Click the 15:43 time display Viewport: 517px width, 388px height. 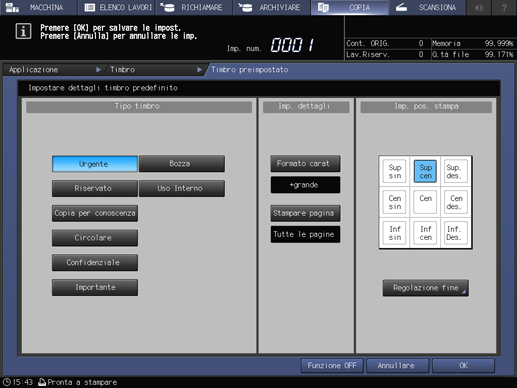23,382
